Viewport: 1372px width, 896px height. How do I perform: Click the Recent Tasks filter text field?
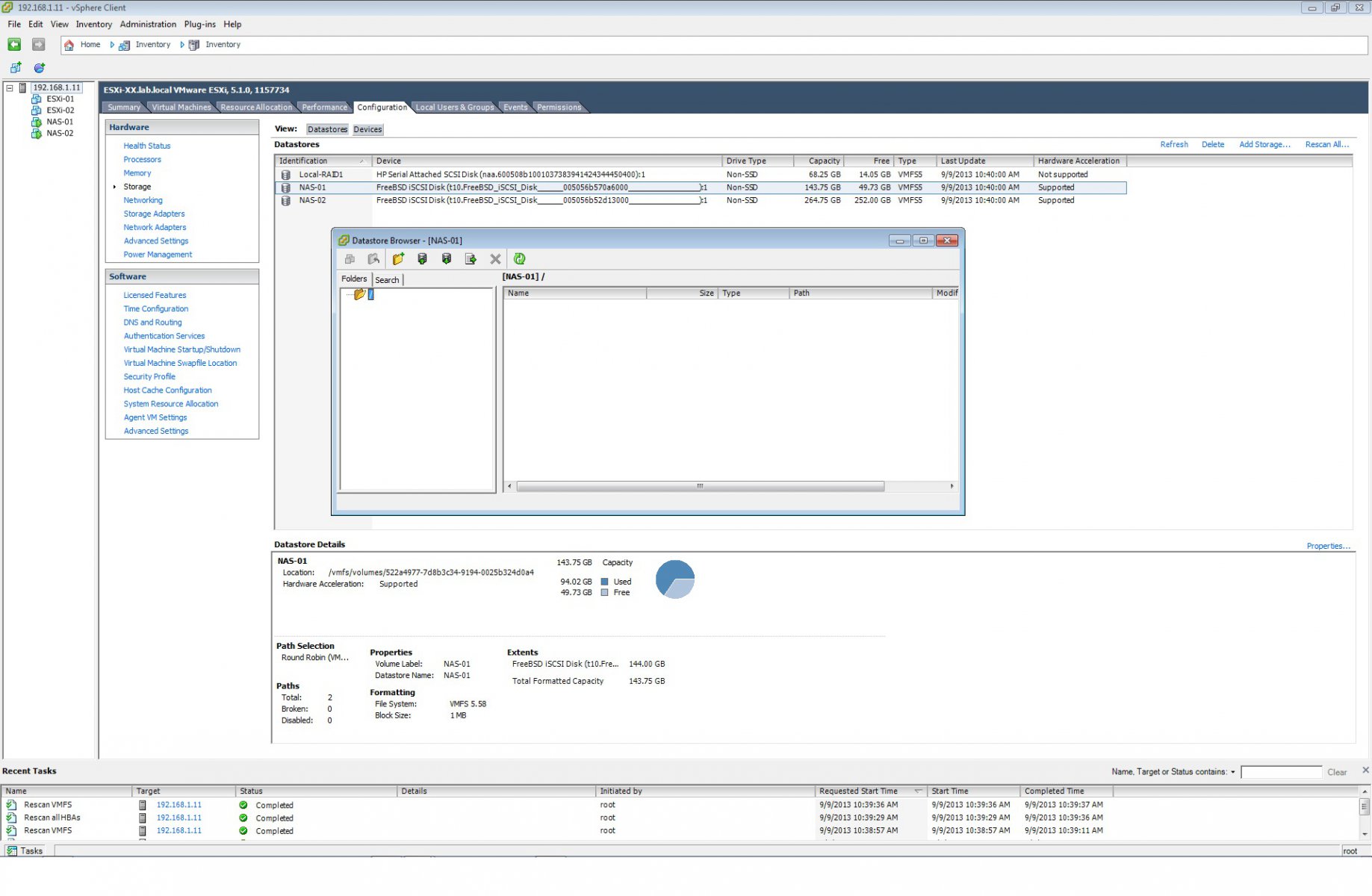click(x=1281, y=772)
